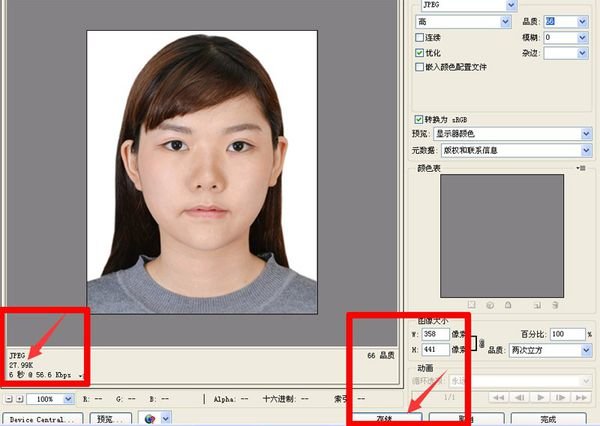Click the W width field showing 358

[435, 334]
